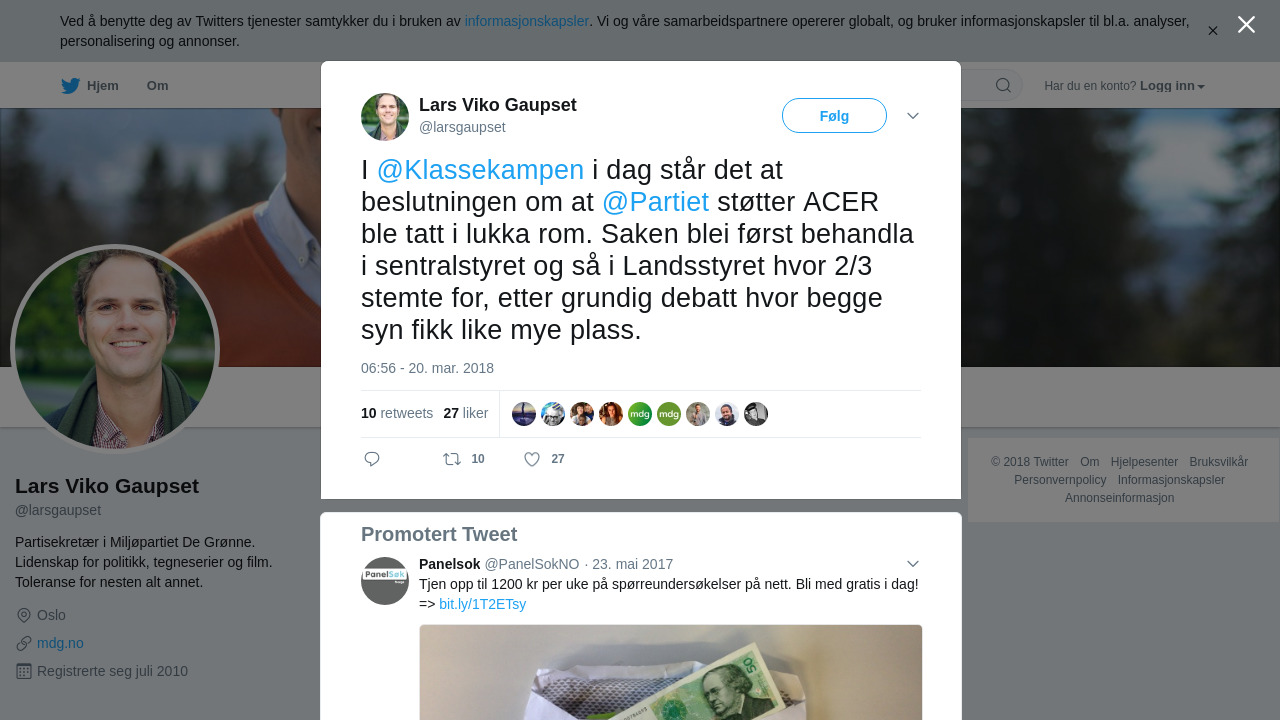The image size is (1280, 720).
Task: View the 27 liker list
Action: click(466, 413)
